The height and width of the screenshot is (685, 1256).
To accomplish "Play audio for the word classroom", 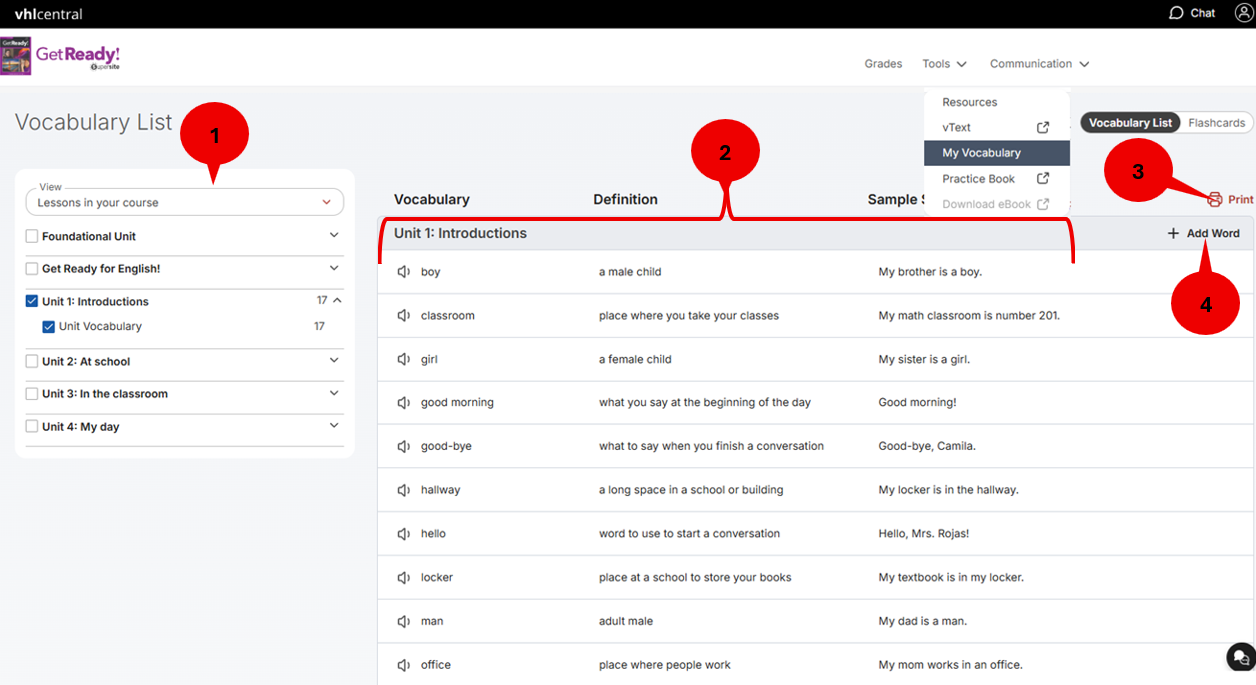I will pyautogui.click(x=404, y=316).
